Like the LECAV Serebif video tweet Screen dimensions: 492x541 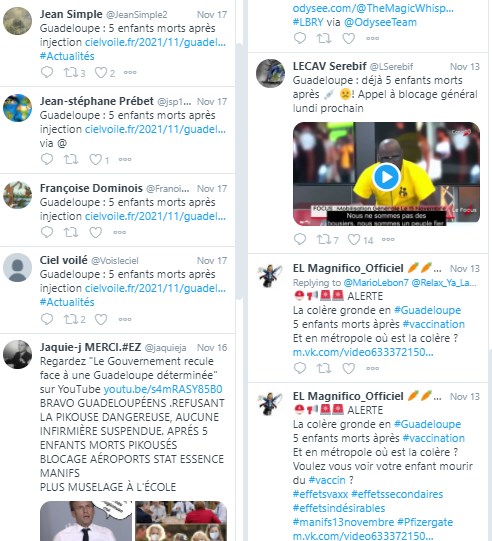354,239
